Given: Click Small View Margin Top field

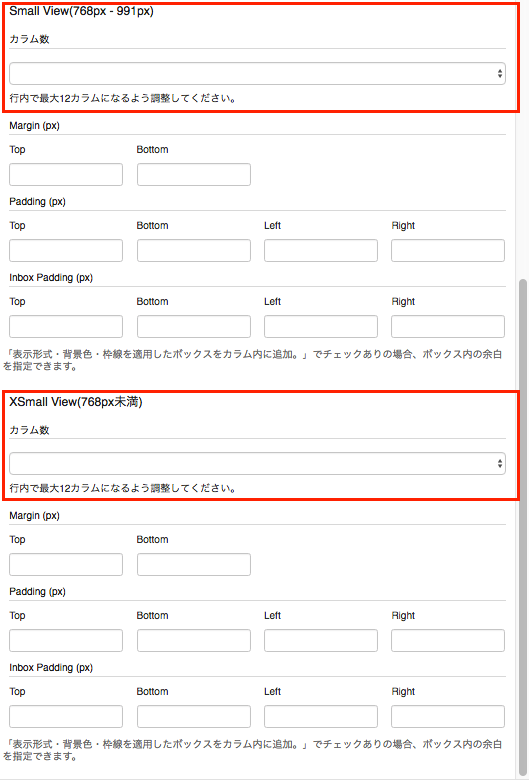Looking at the screenshot, I should coord(66,175).
